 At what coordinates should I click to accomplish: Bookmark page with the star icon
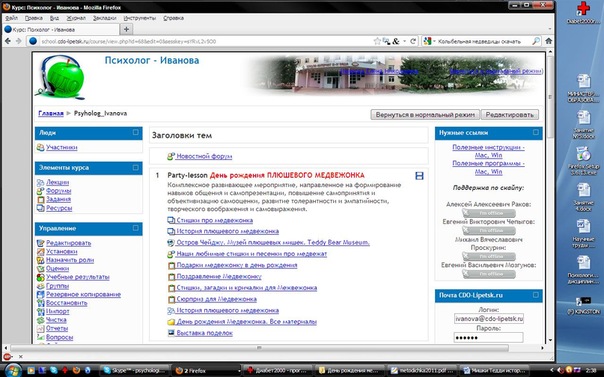377,41
